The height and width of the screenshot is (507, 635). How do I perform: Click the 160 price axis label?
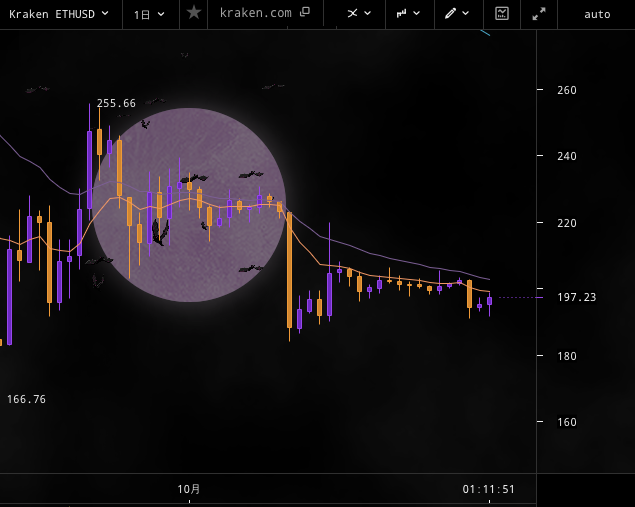567,422
